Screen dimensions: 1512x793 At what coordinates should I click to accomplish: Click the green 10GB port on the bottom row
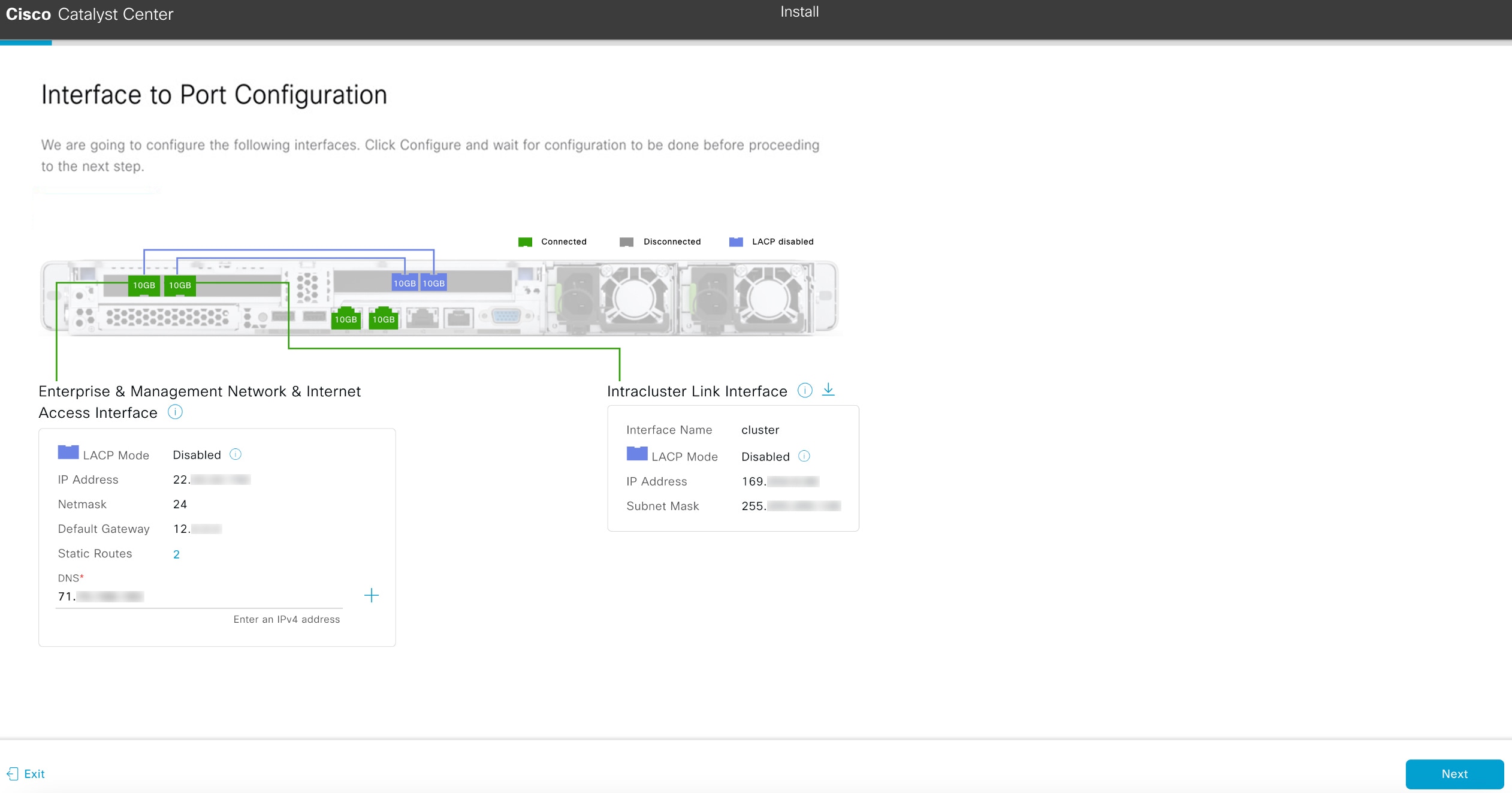coord(348,319)
